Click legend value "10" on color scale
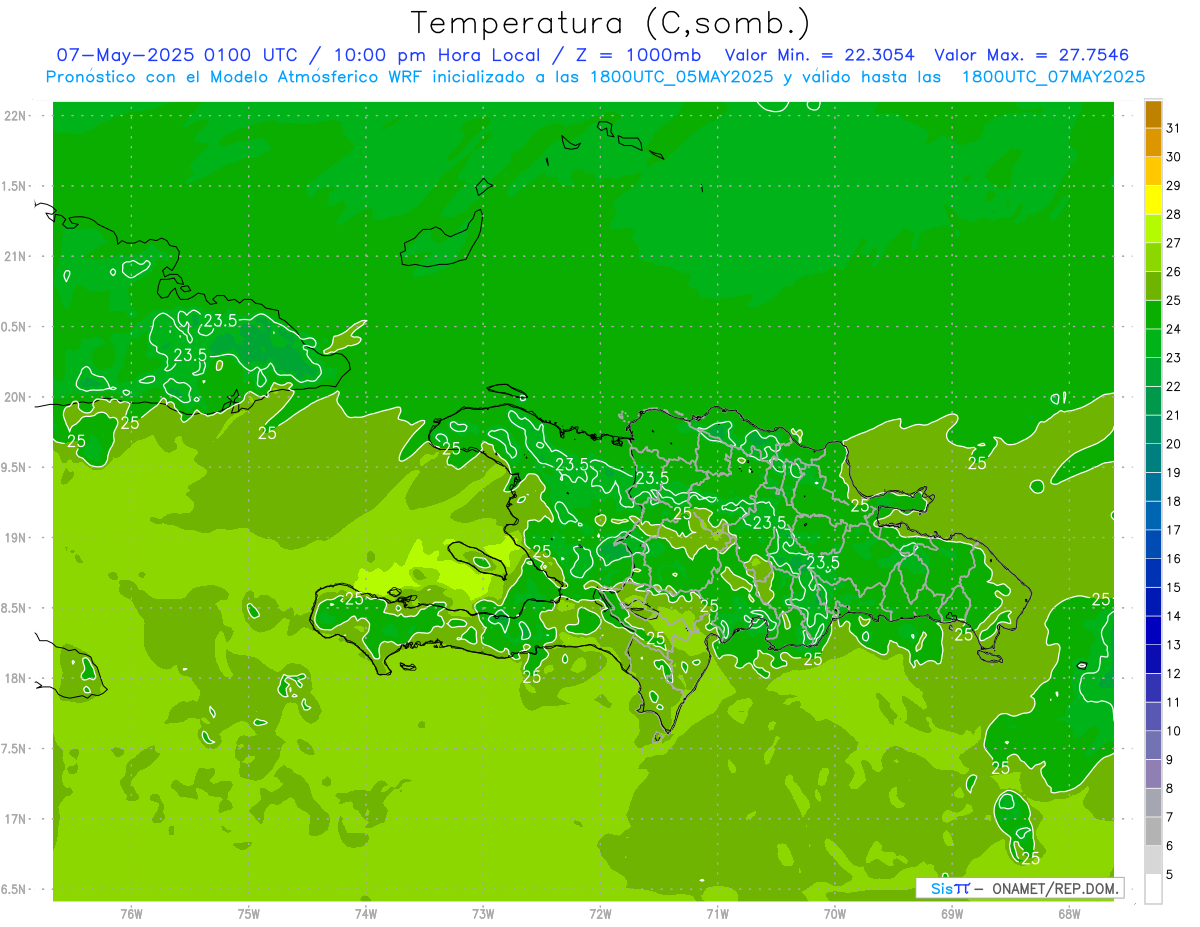This screenshot has width=1200, height=927. point(1174,731)
